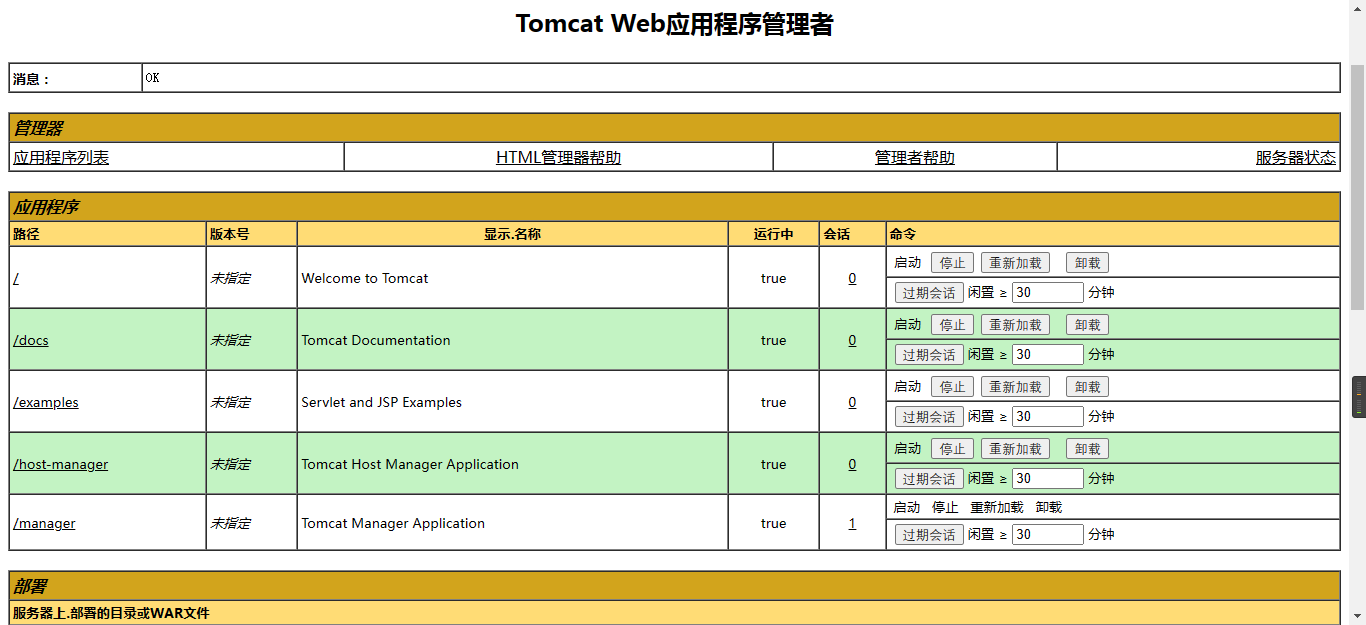This screenshot has width=1366, height=625.
Task: Expire sessions for /examples application
Action: point(929,417)
